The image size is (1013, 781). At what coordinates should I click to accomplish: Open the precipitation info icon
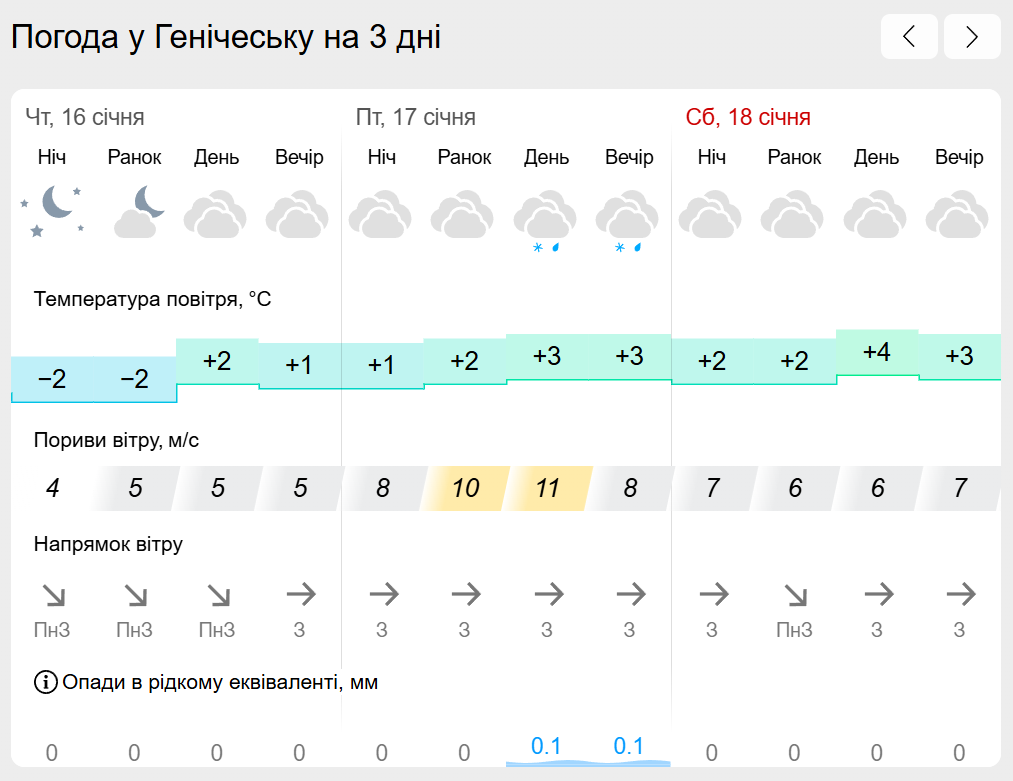45,682
